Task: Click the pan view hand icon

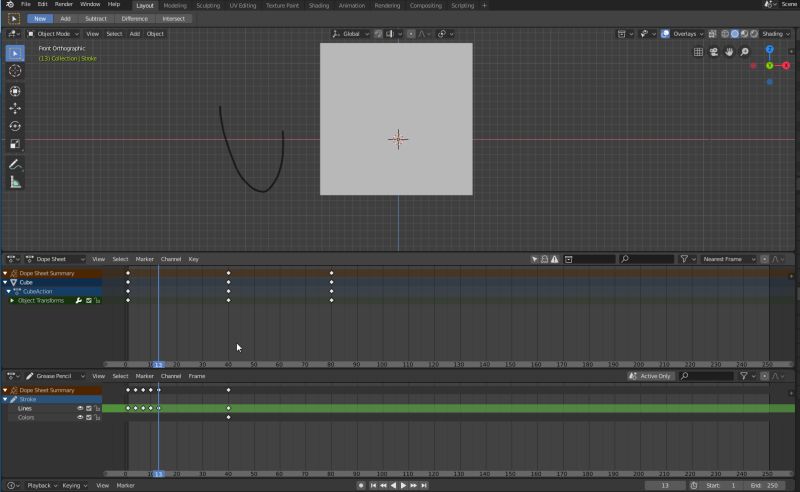Action: [729, 52]
